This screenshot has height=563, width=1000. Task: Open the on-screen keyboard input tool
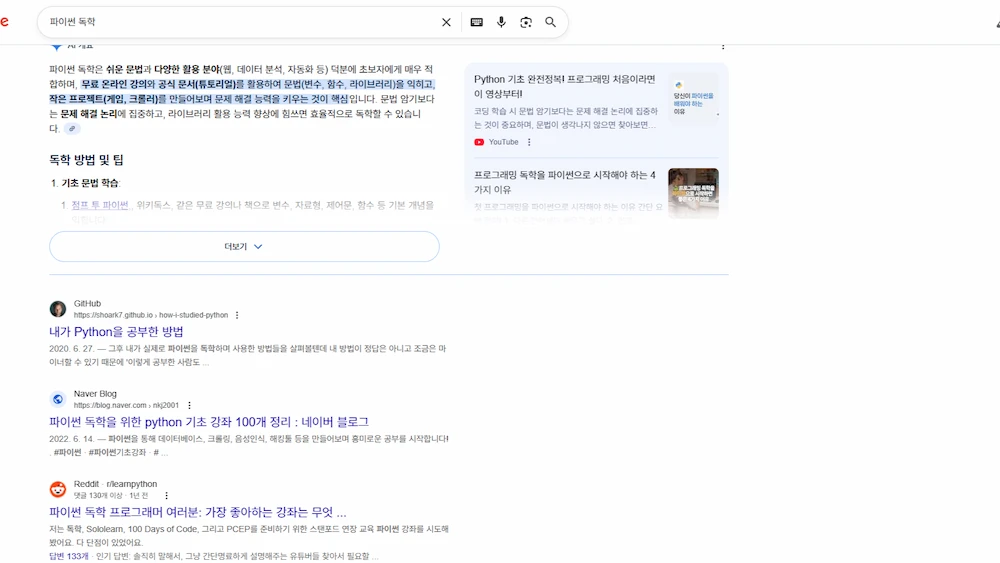pyautogui.click(x=477, y=22)
